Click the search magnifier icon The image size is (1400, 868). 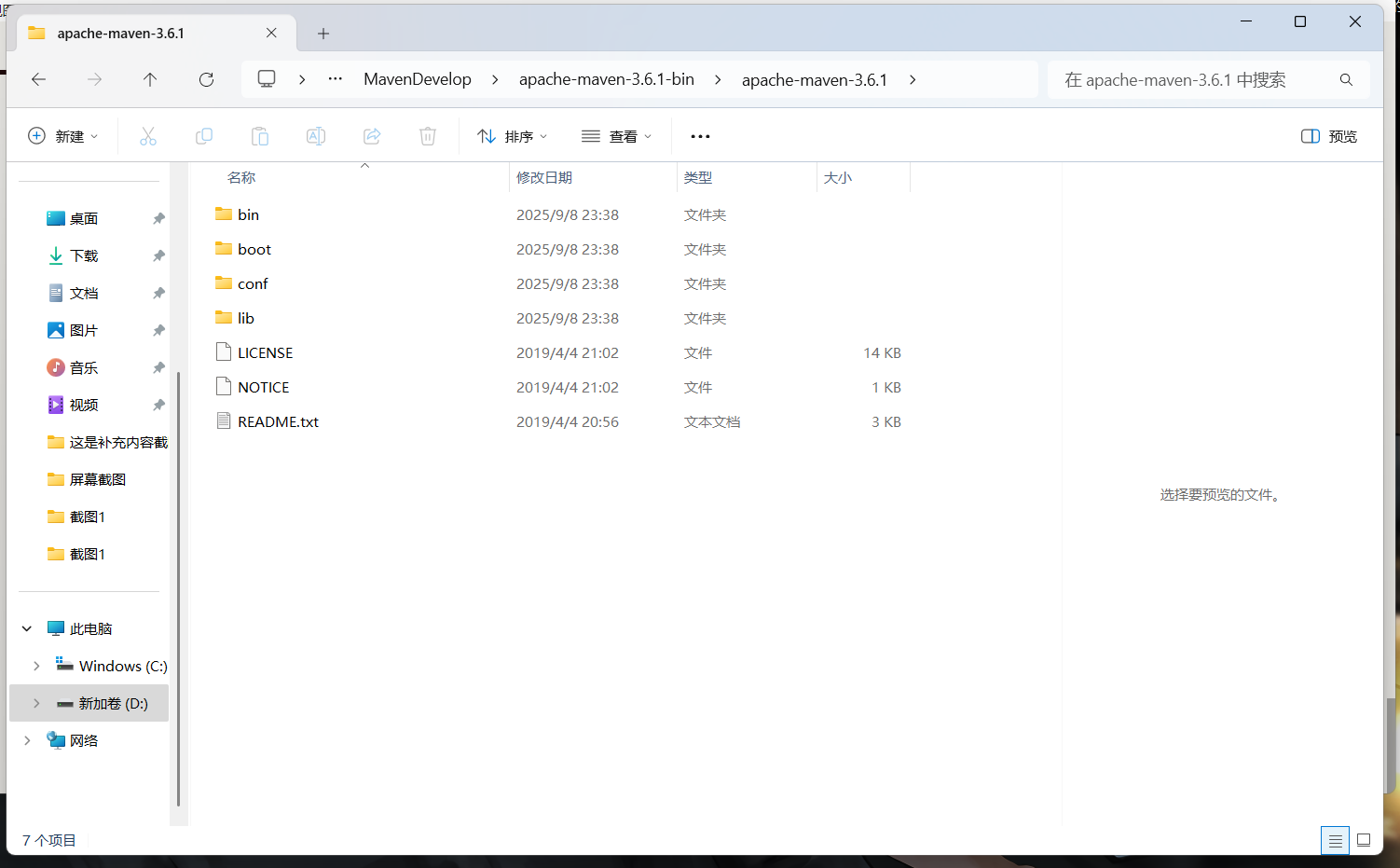point(1346,79)
